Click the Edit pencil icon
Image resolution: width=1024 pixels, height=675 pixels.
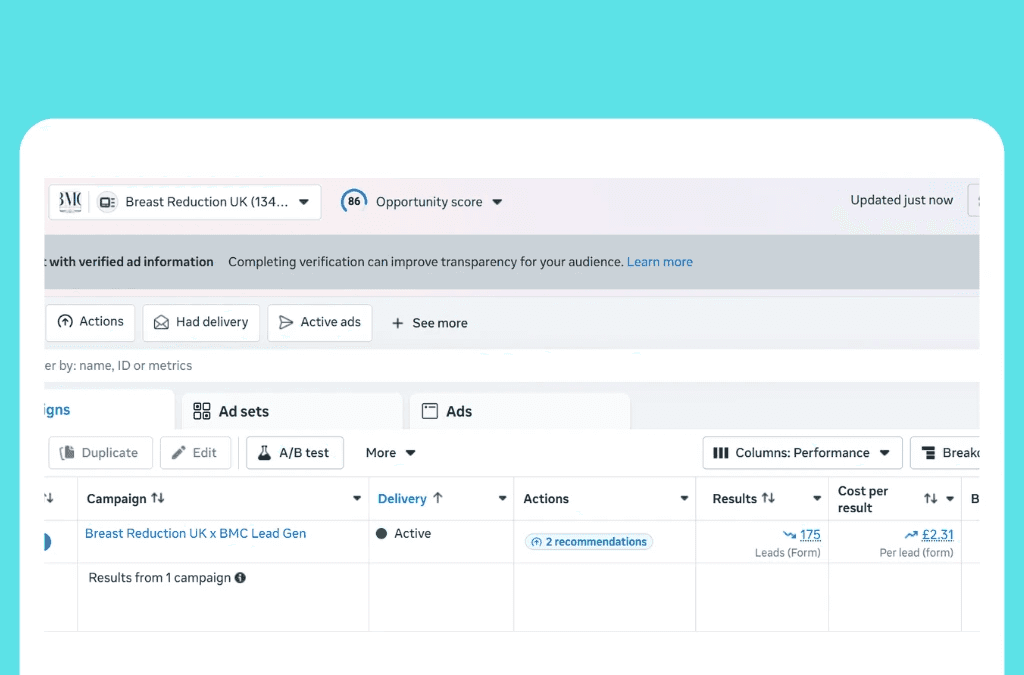[x=178, y=453]
